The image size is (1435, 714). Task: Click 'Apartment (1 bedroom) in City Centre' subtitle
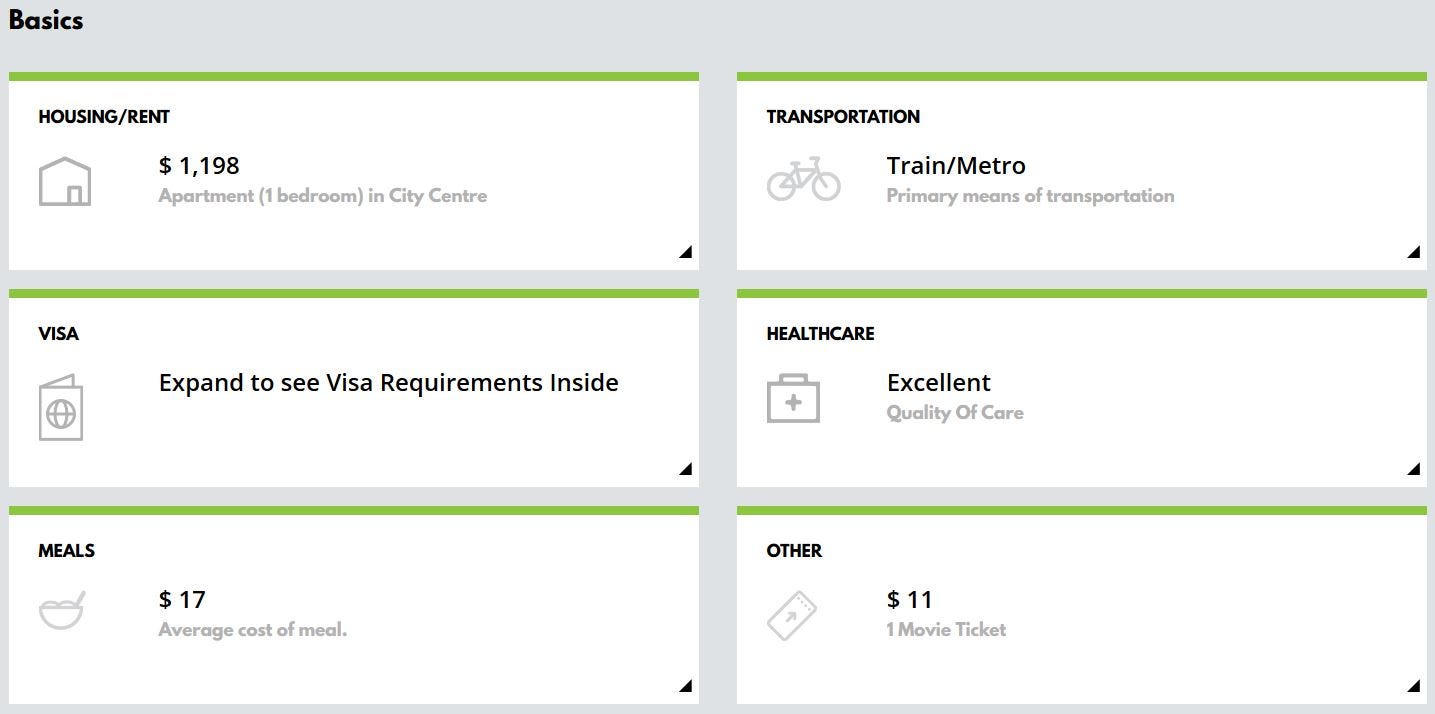click(322, 196)
